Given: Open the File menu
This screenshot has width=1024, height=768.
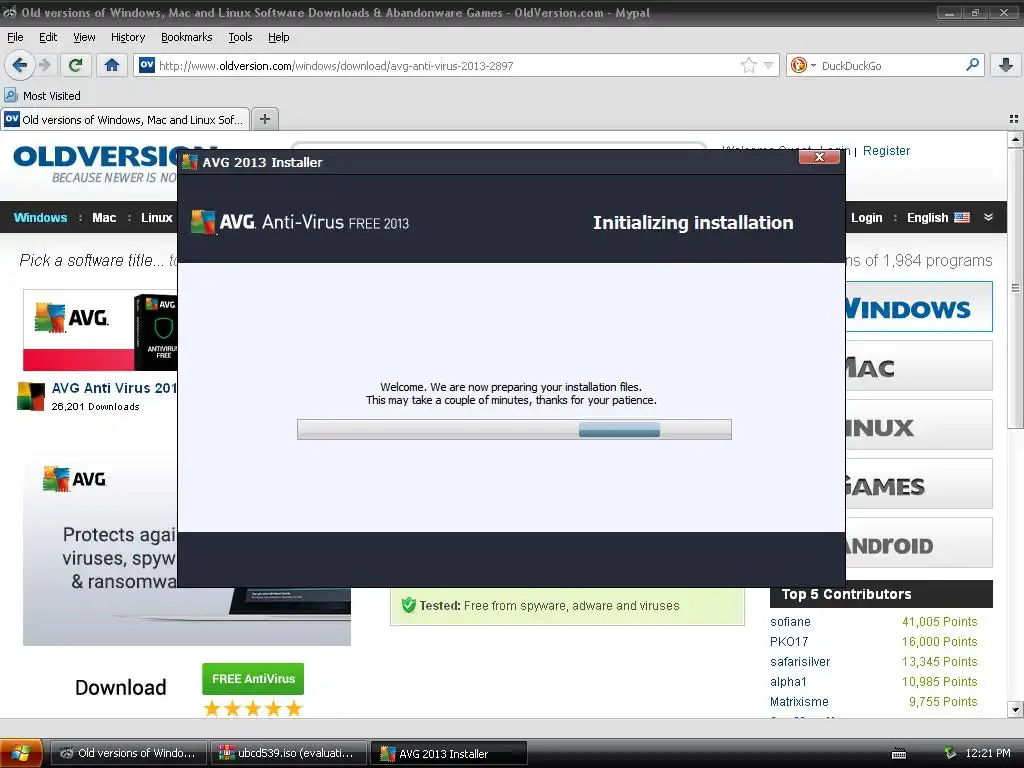Looking at the screenshot, I should click(15, 37).
